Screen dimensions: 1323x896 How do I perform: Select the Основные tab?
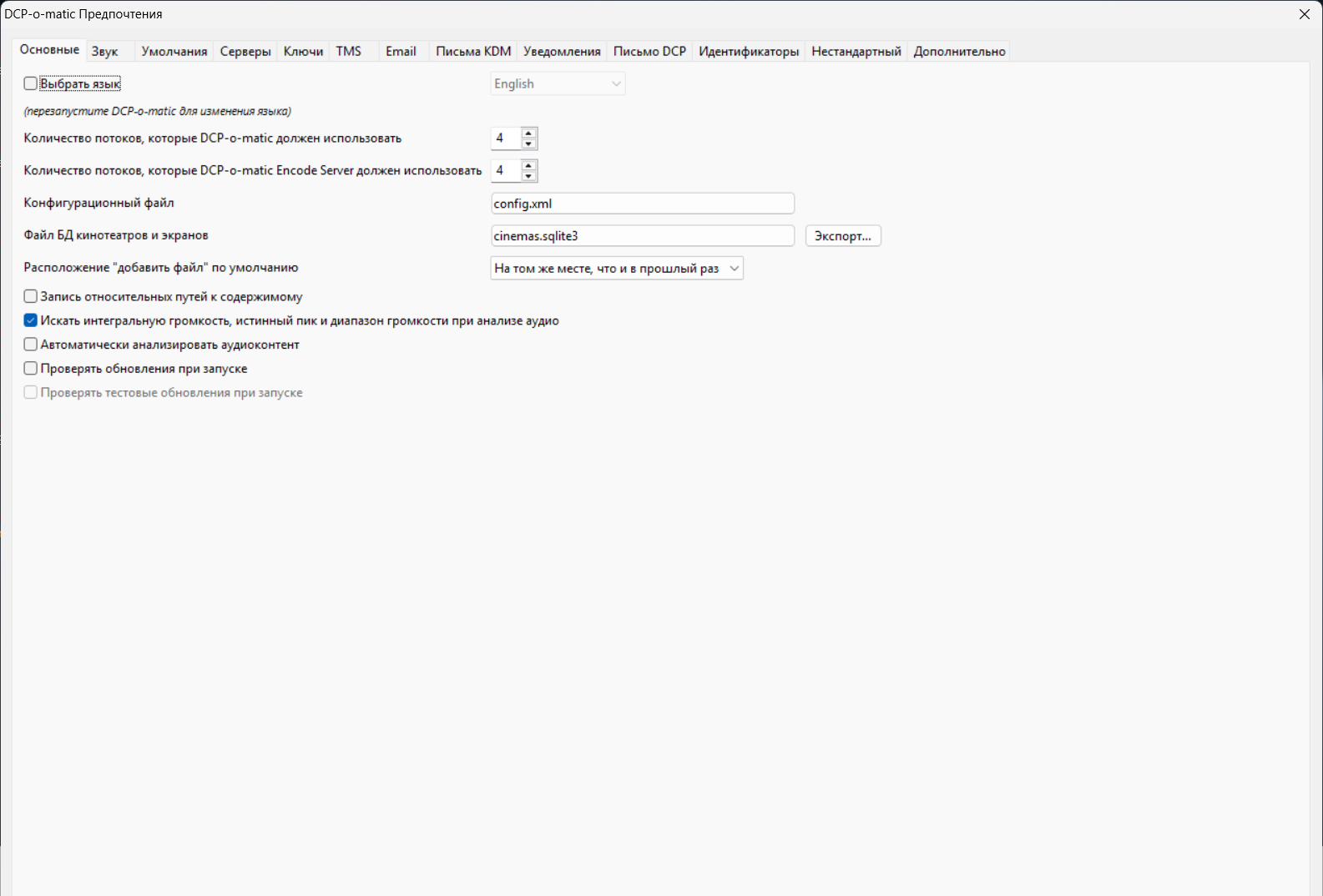coord(49,50)
